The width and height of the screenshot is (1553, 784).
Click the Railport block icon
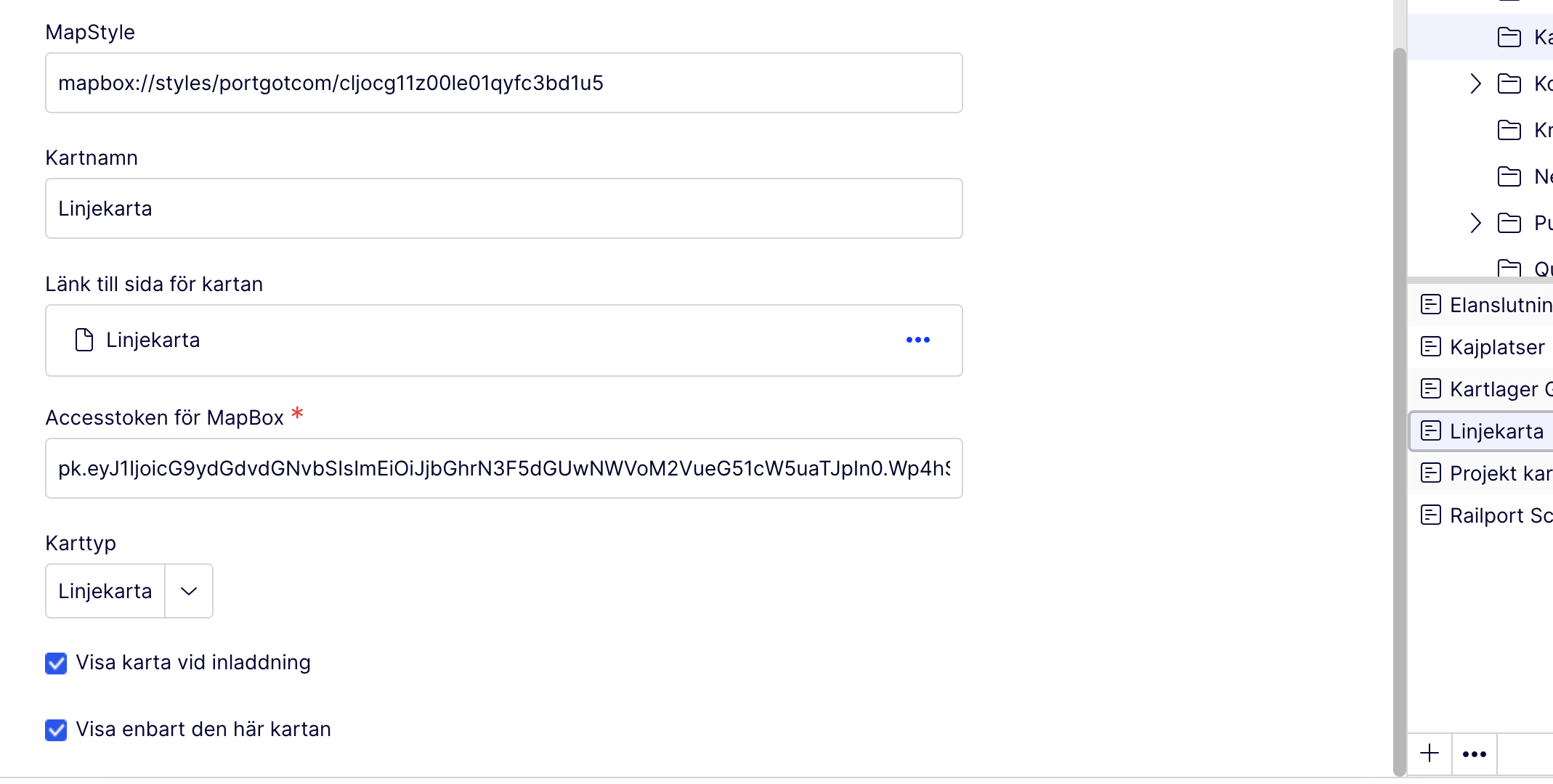(x=1431, y=515)
